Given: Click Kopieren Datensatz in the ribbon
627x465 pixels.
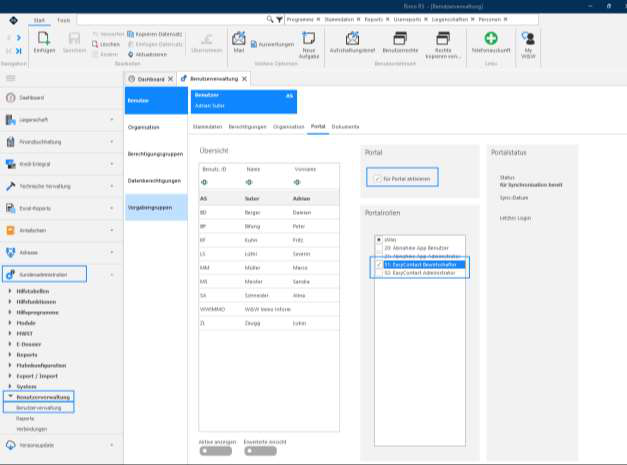Looking at the screenshot, I should pyautogui.click(x=155, y=34).
